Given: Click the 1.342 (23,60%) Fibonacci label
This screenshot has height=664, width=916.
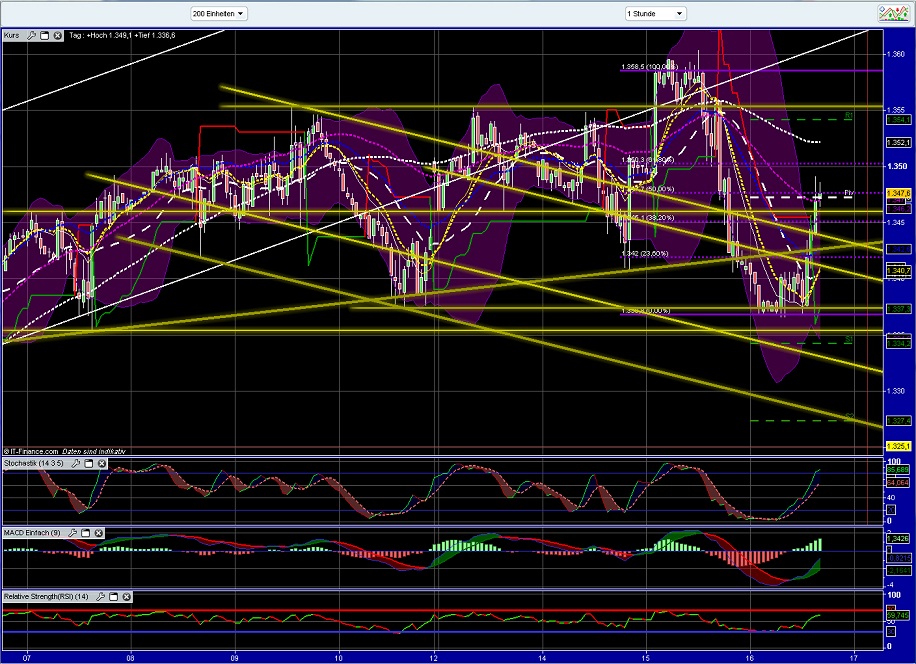Looking at the screenshot, I should [x=645, y=253].
